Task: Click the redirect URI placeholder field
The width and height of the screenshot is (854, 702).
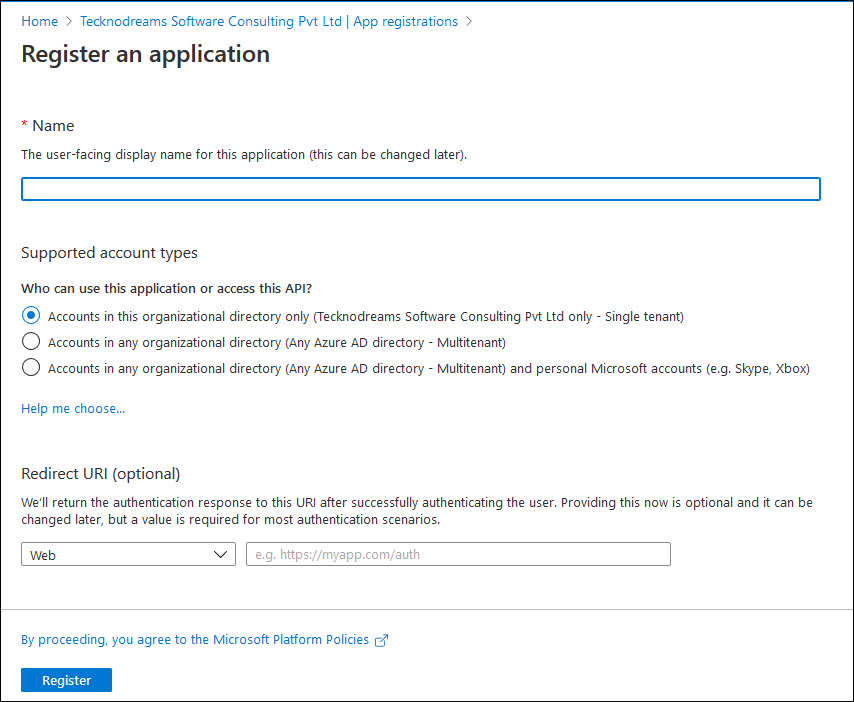Action: point(458,554)
